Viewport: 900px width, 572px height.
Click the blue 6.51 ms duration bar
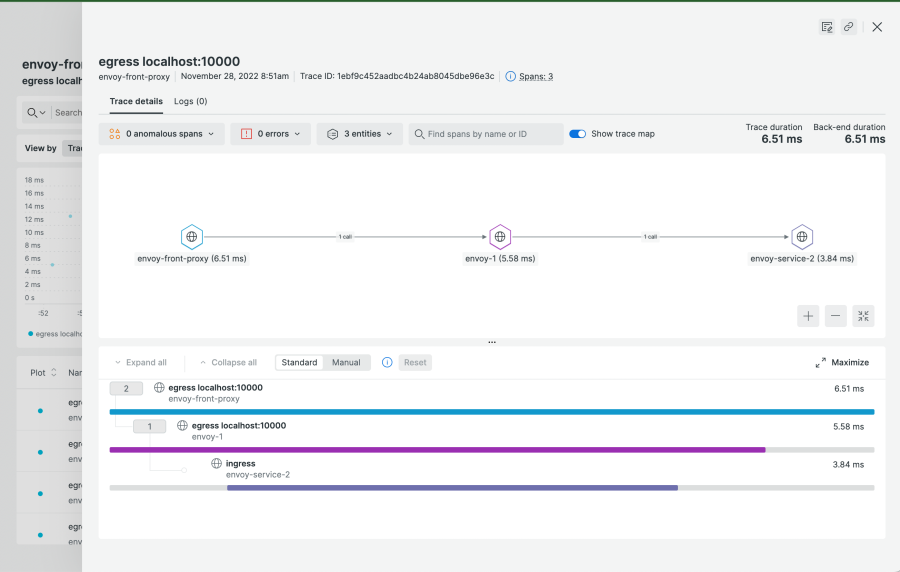[492, 412]
